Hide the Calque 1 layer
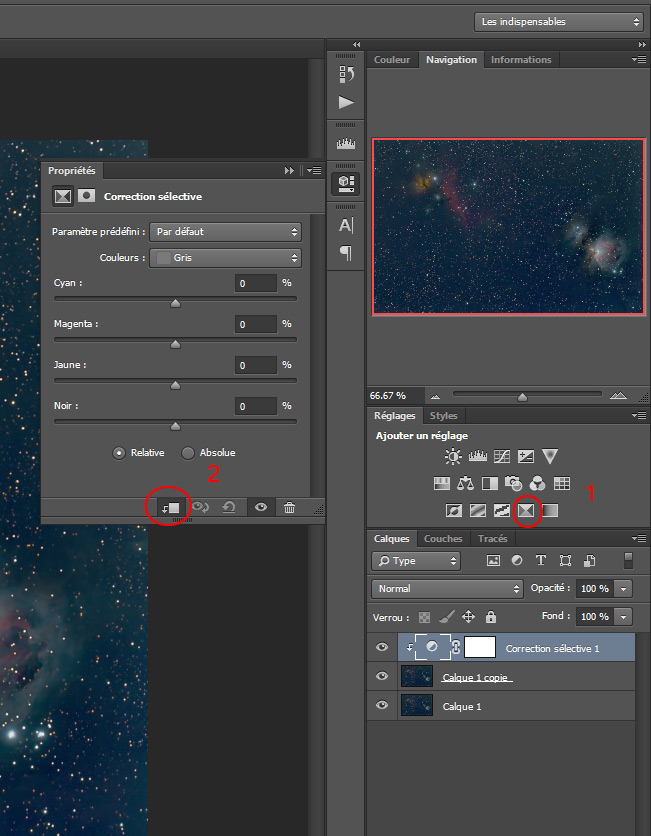651x836 pixels. 382,705
